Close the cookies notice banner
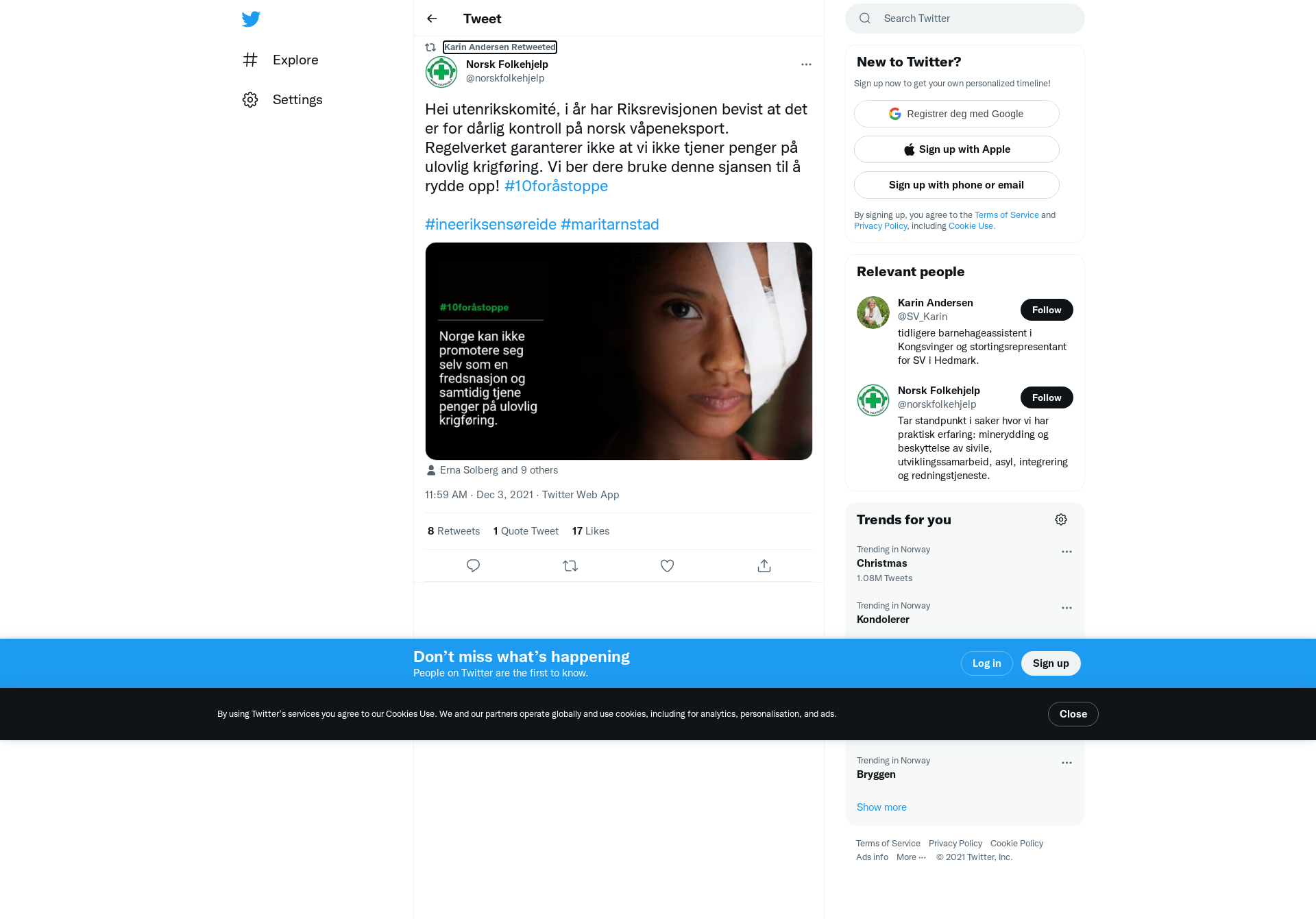Image resolution: width=1316 pixels, height=919 pixels. click(1073, 714)
